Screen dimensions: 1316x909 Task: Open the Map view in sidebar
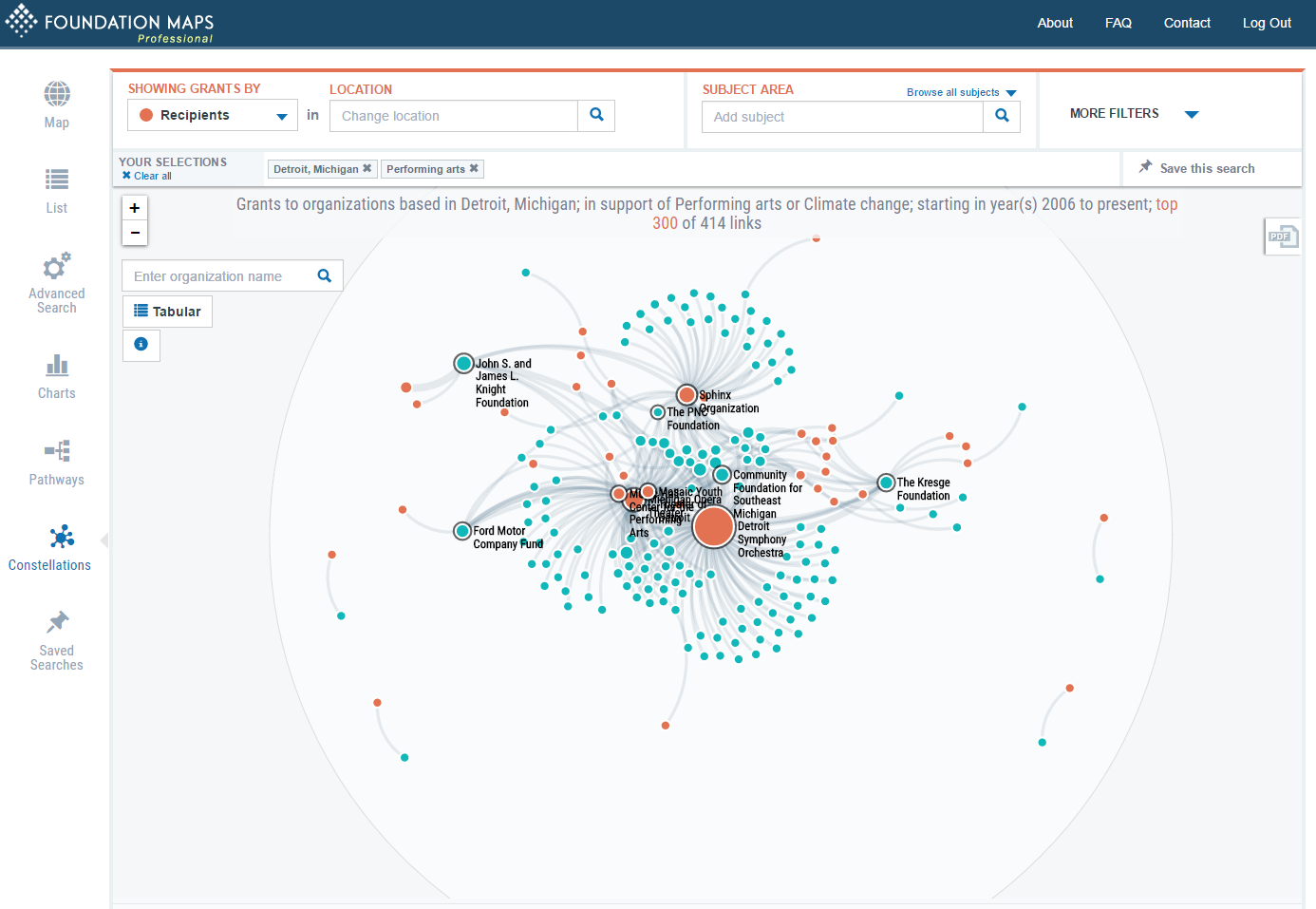click(x=57, y=105)
